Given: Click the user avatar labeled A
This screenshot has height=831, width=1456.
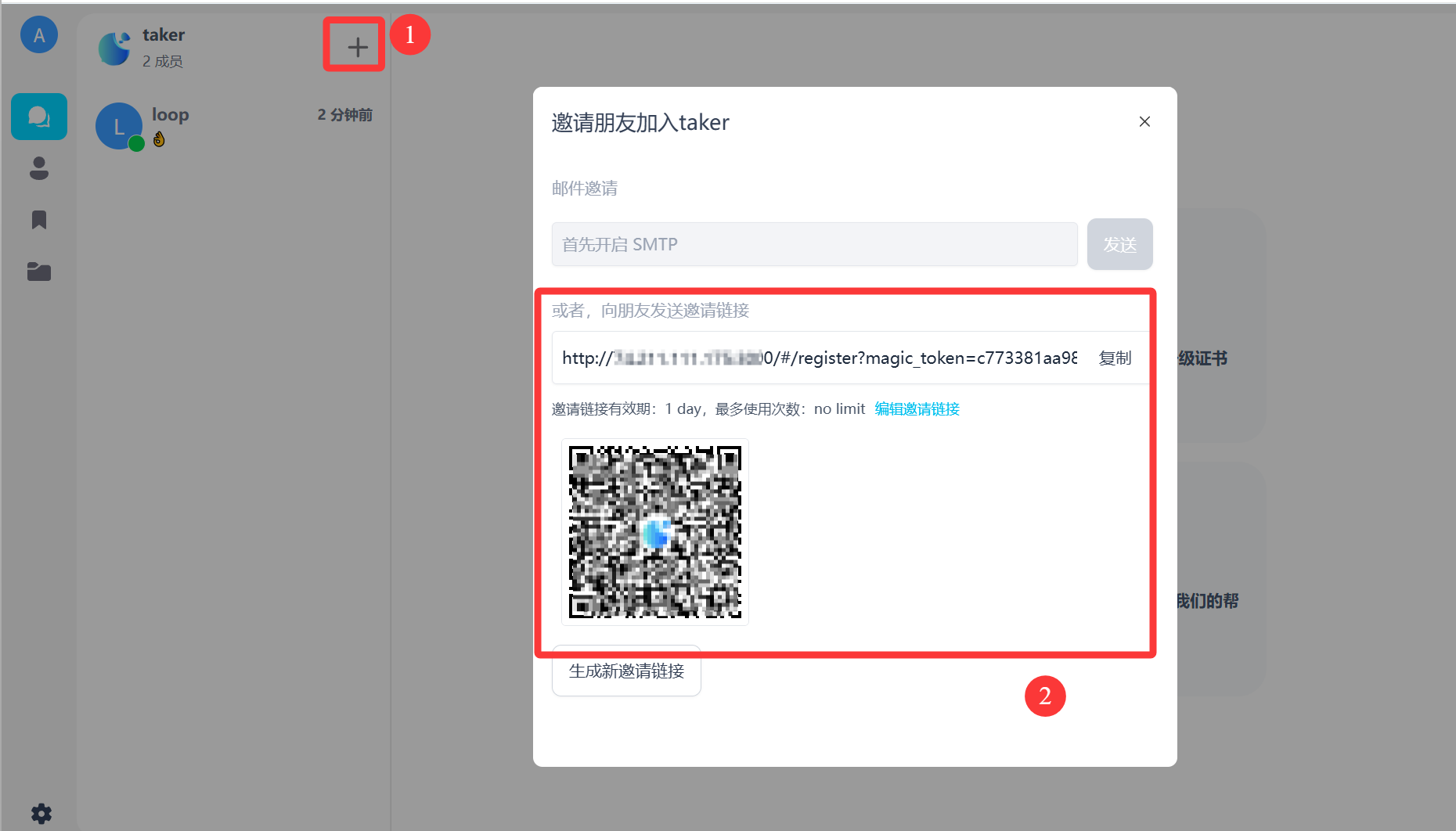Looking at the screenshot, I should 38,35.
